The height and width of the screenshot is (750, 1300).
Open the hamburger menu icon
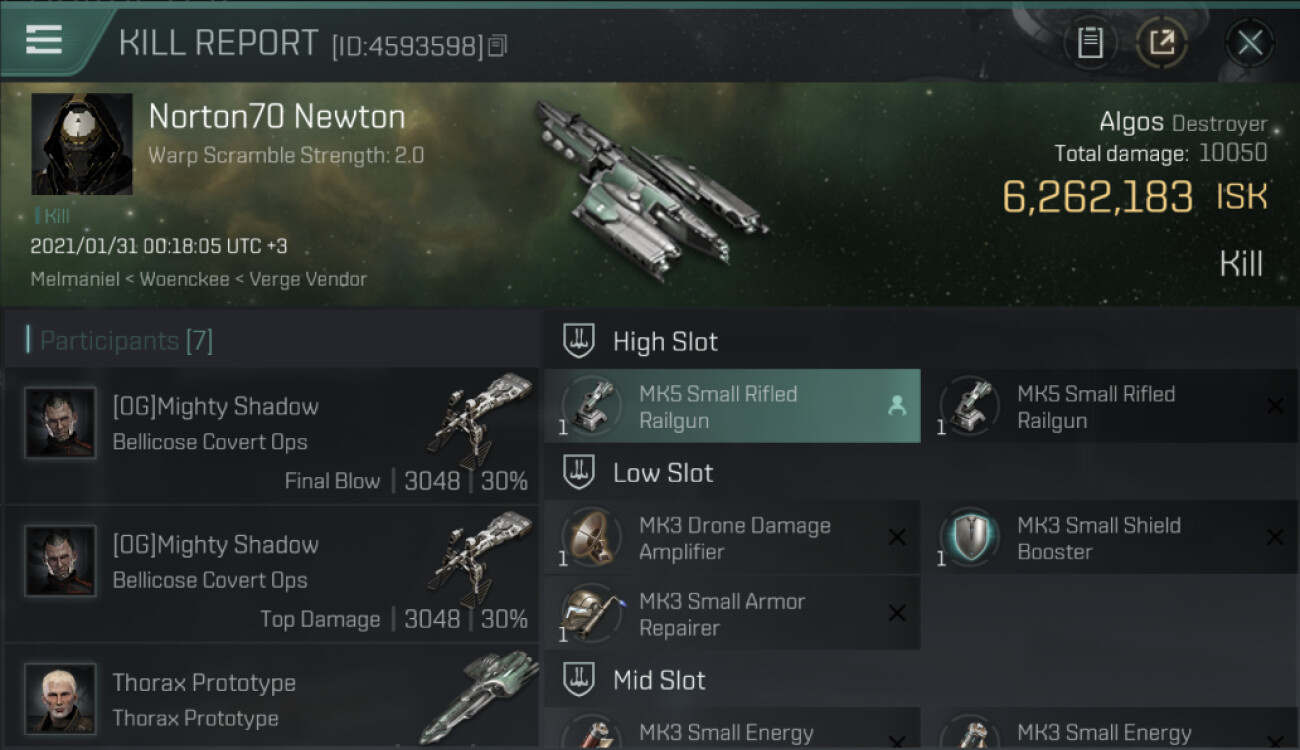(44, 40)
